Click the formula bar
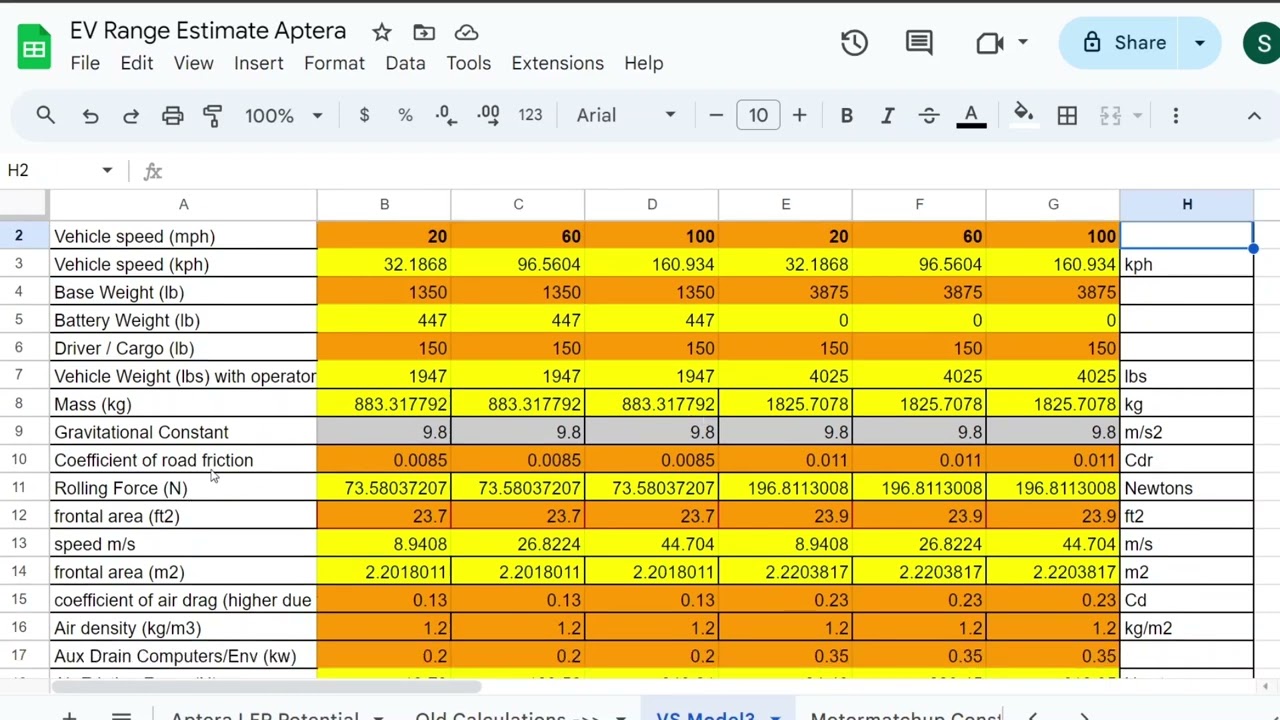The width and height of the screenshot is (1280, 720). (720, 170)
